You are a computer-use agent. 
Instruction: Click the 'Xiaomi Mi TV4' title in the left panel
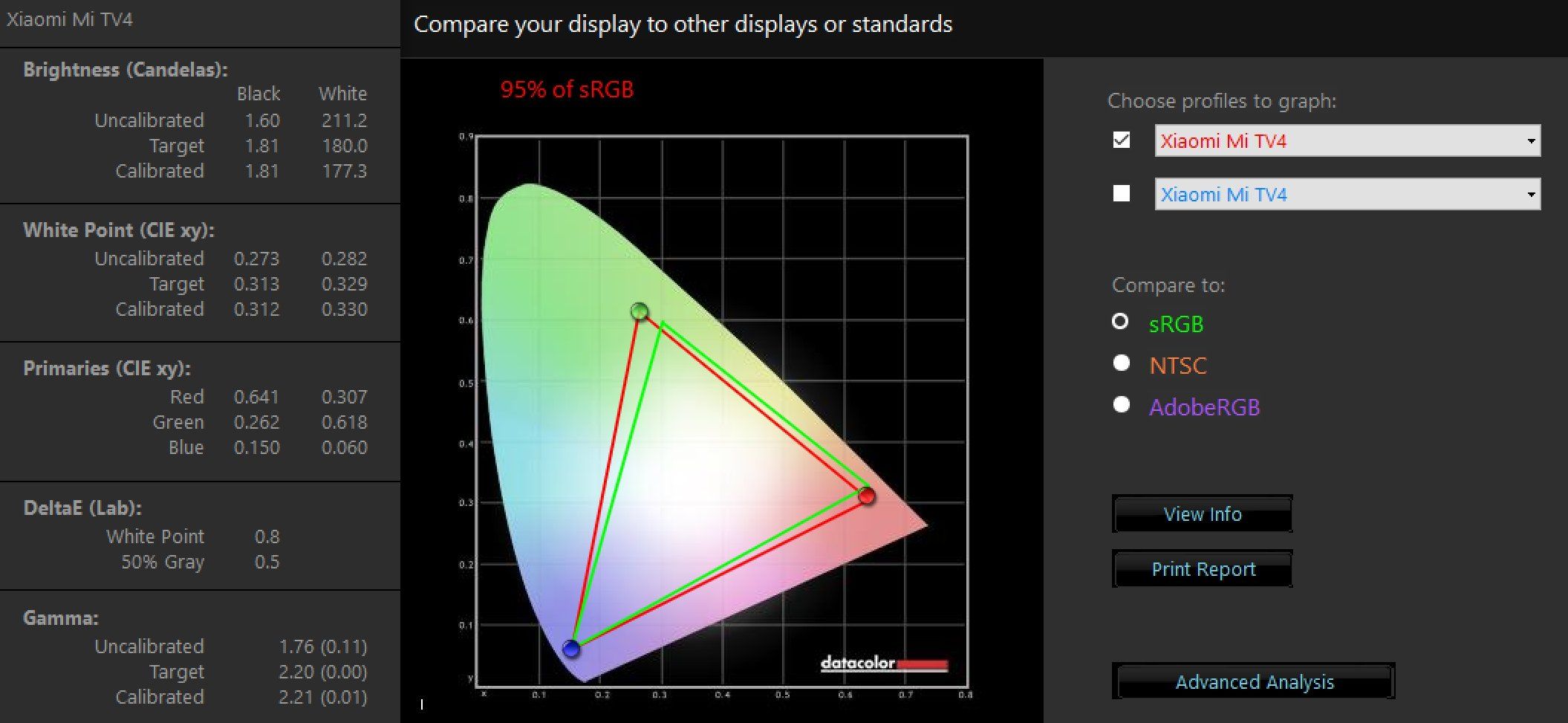coord(70,19)
